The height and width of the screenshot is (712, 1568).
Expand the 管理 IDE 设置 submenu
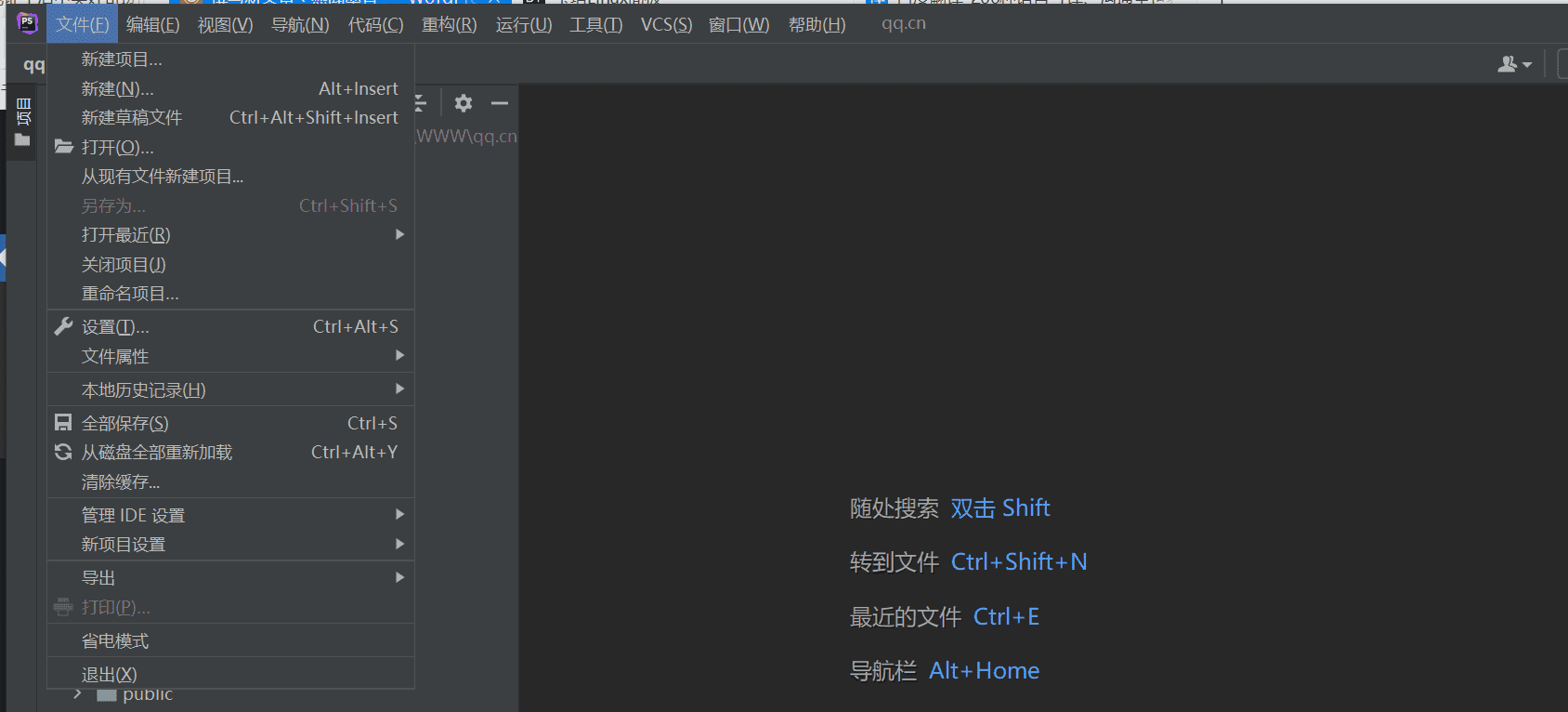point(134,515)
